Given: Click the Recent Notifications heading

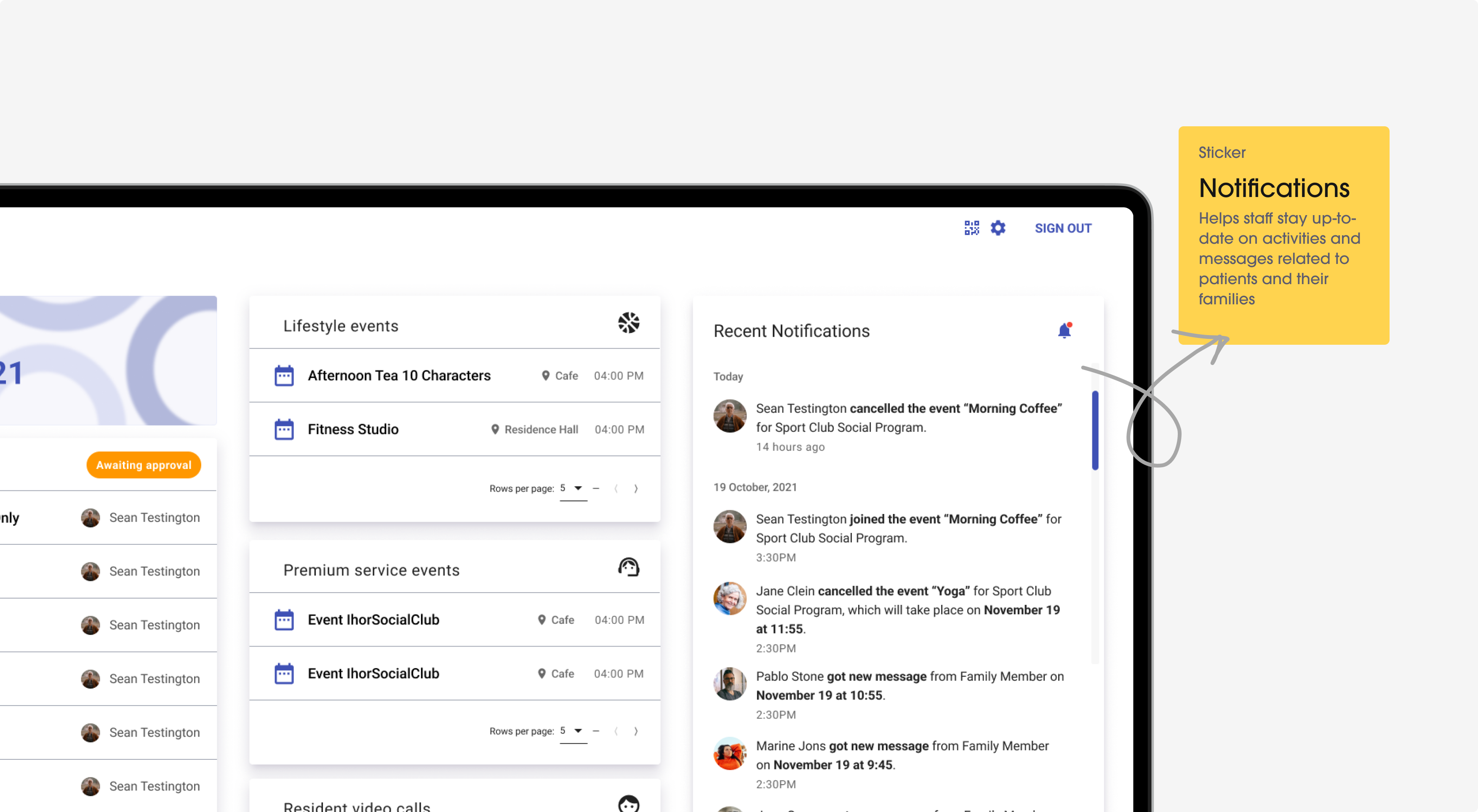Looking at the screenshot, I should pos(792,331).
